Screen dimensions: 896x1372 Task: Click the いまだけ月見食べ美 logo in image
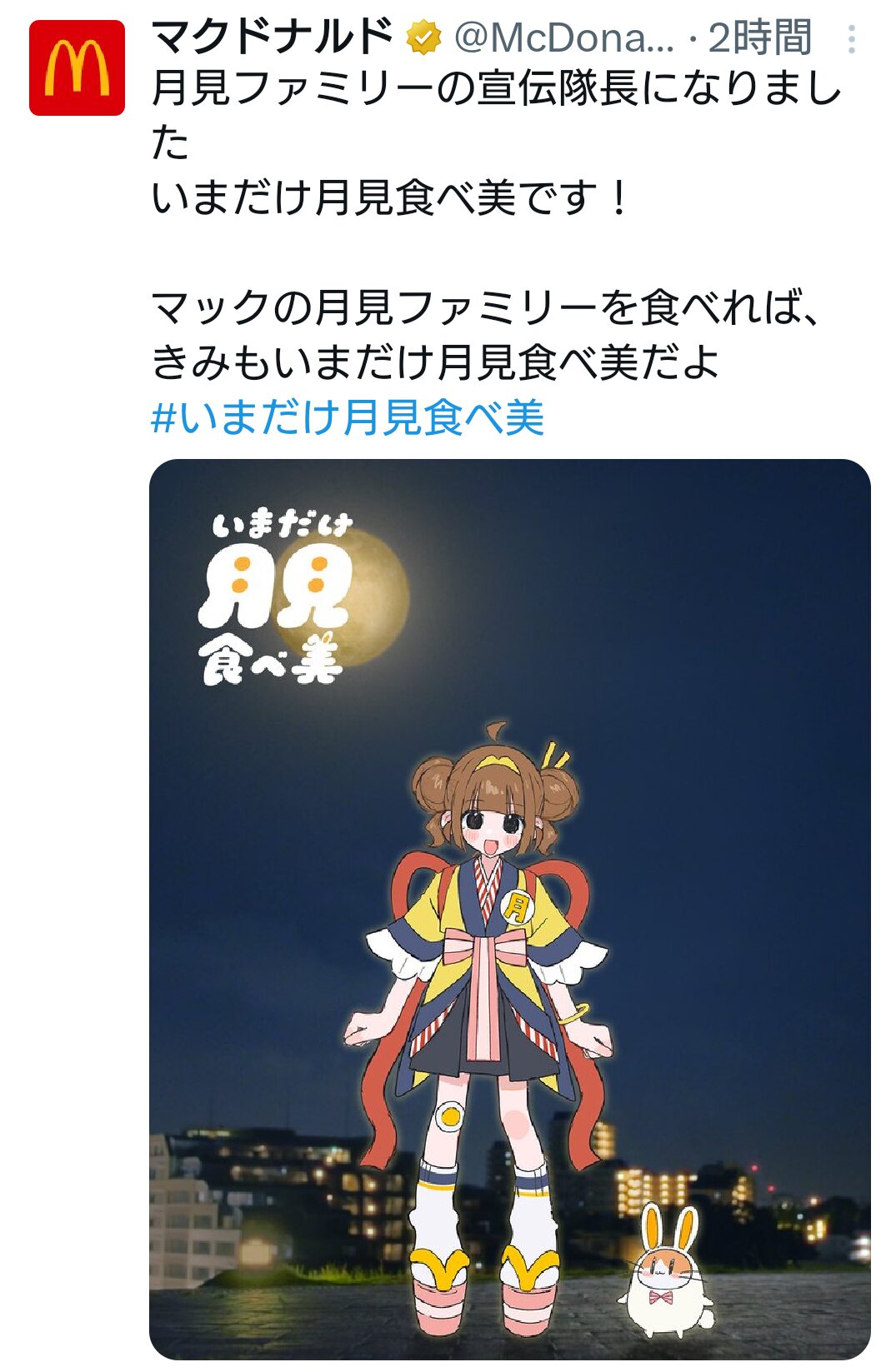tap(275, 598)
